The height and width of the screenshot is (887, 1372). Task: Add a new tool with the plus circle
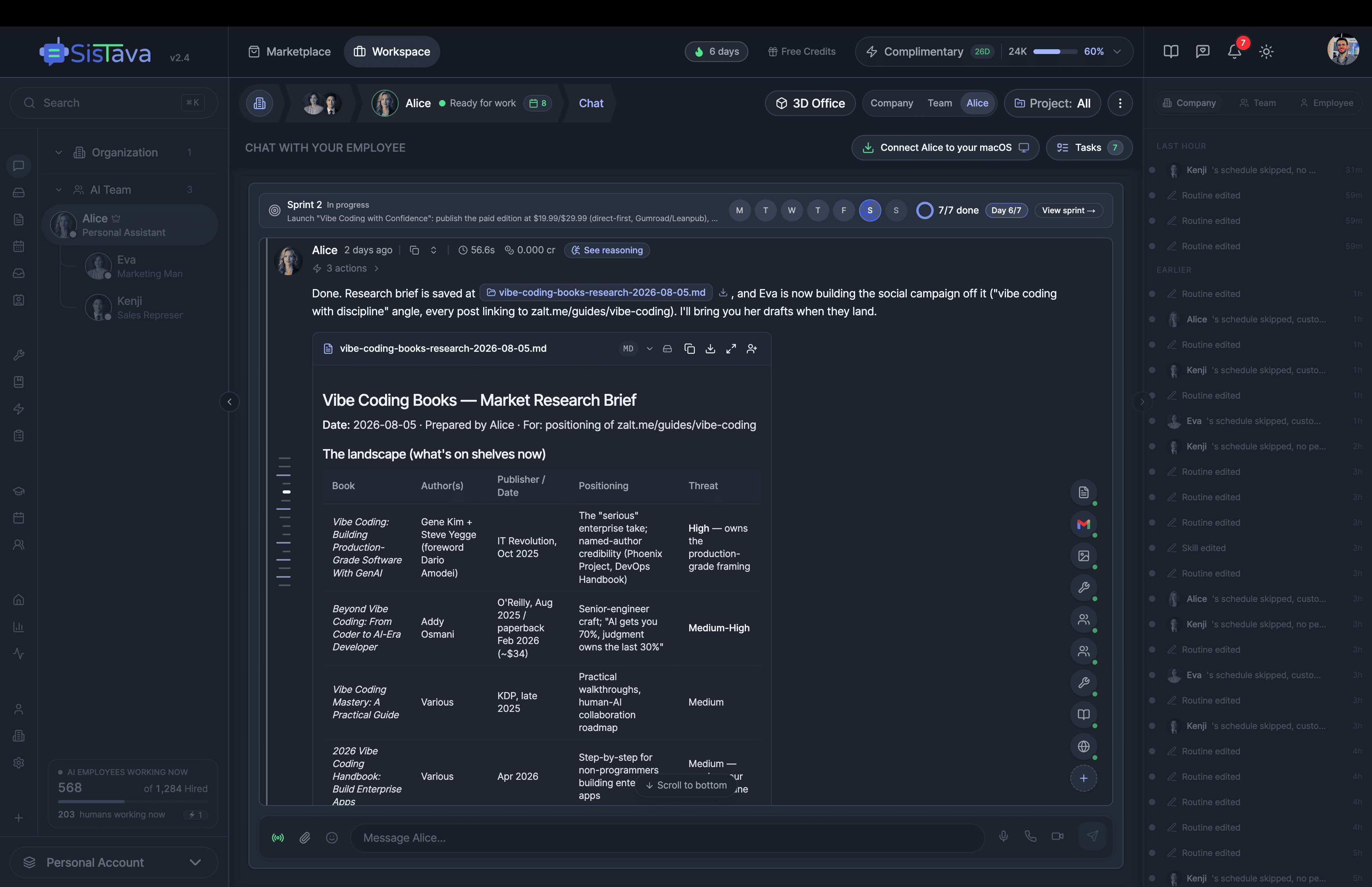point(1083,778)
